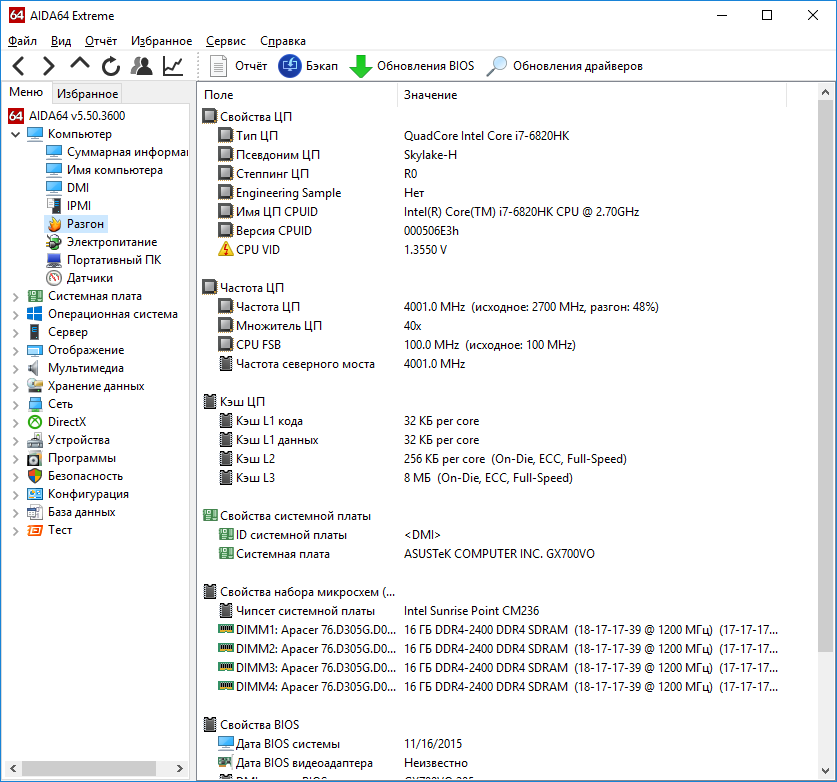Expand the Устройства tree node

[x=15, y=440]
